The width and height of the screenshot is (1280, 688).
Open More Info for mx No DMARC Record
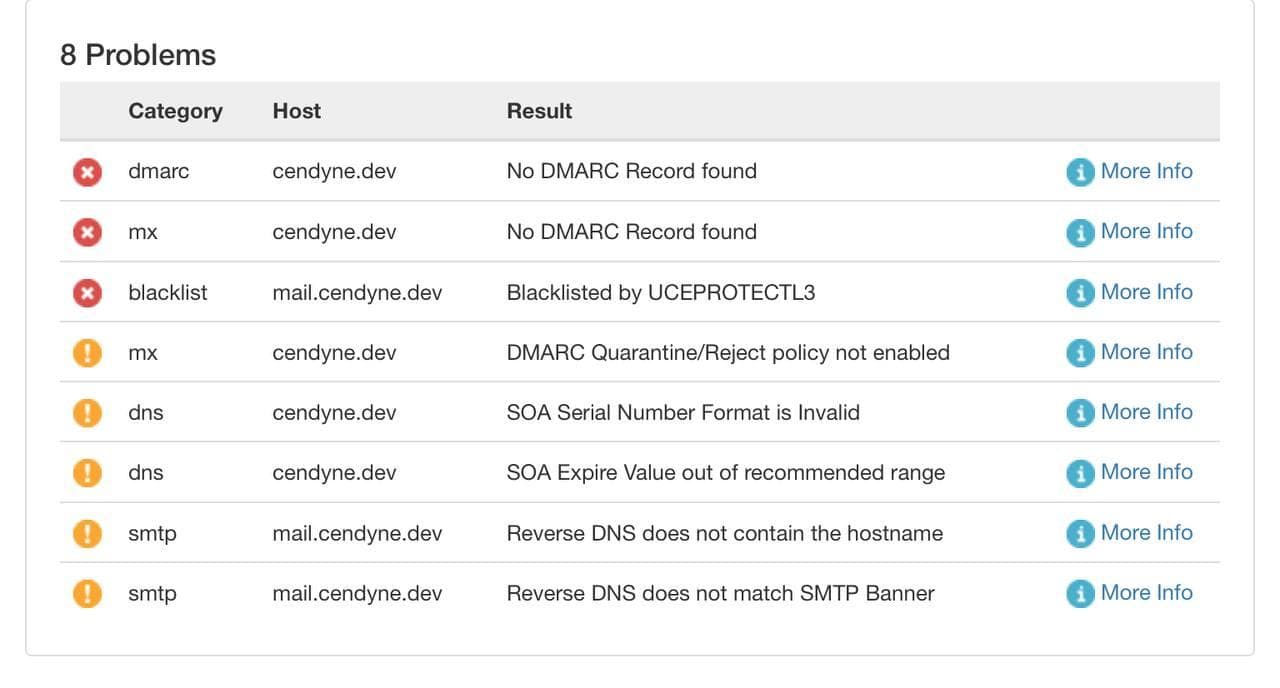(x=1146, y=231)
